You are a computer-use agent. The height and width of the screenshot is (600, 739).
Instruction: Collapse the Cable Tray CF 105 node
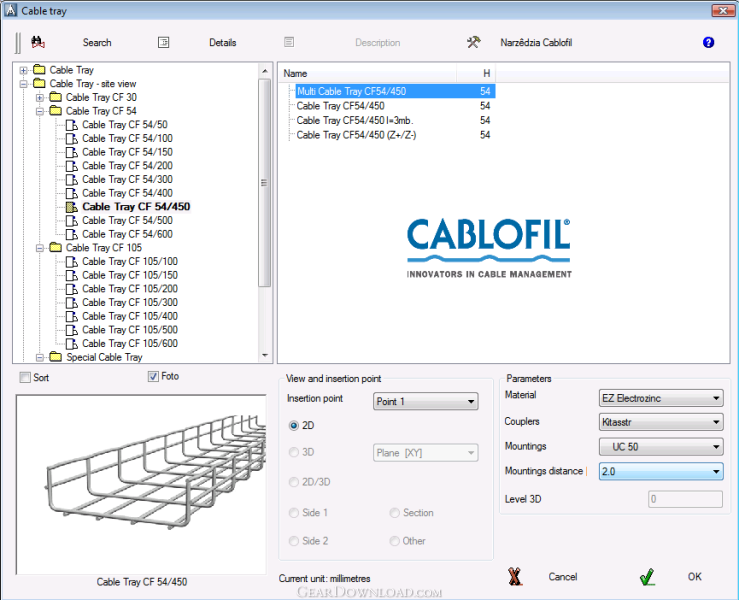[x=40, y=248]
